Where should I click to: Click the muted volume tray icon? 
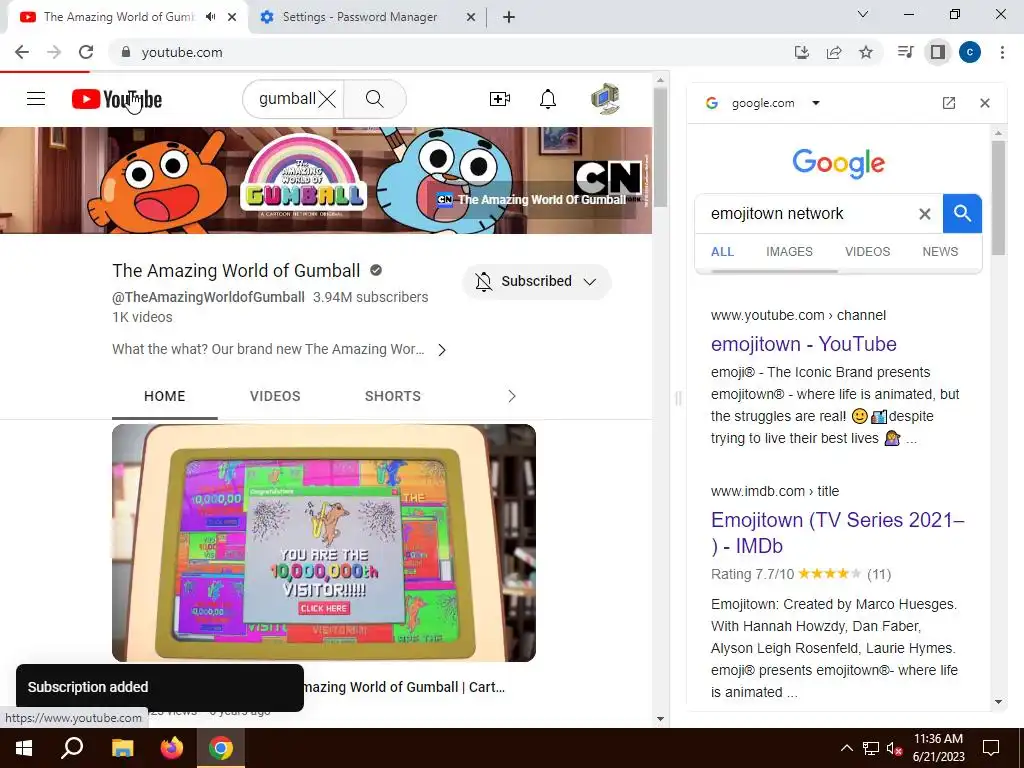[x=894, y=748]
